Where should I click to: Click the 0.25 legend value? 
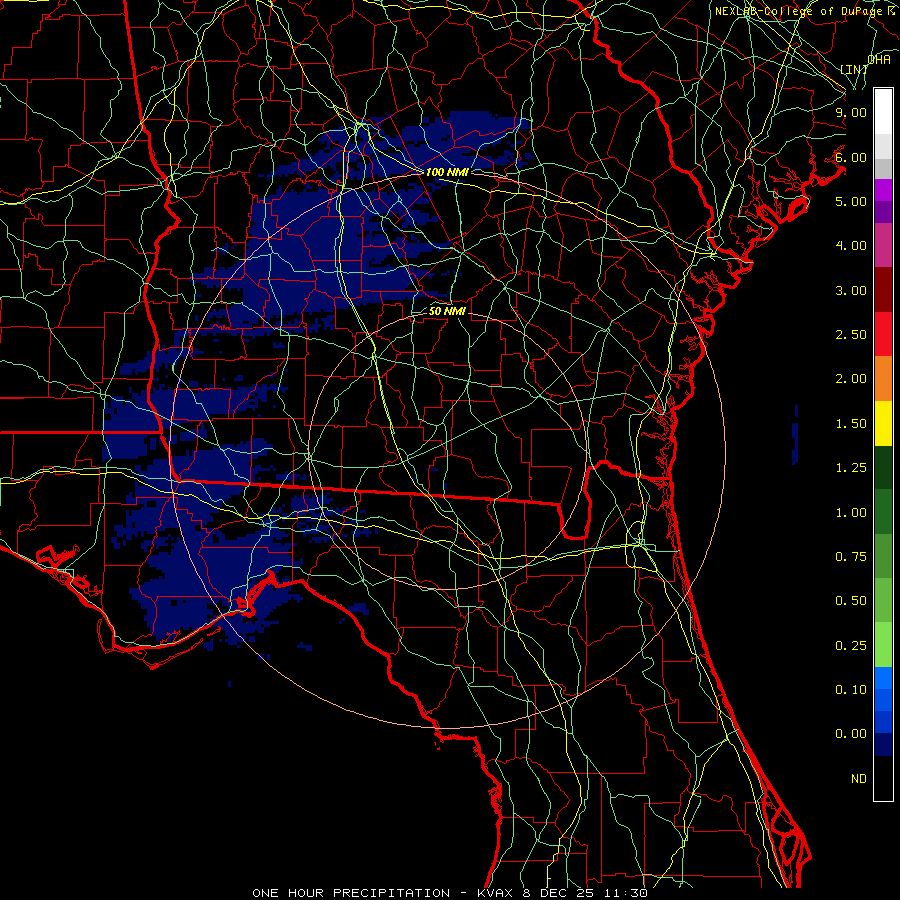tap(851, 646)
